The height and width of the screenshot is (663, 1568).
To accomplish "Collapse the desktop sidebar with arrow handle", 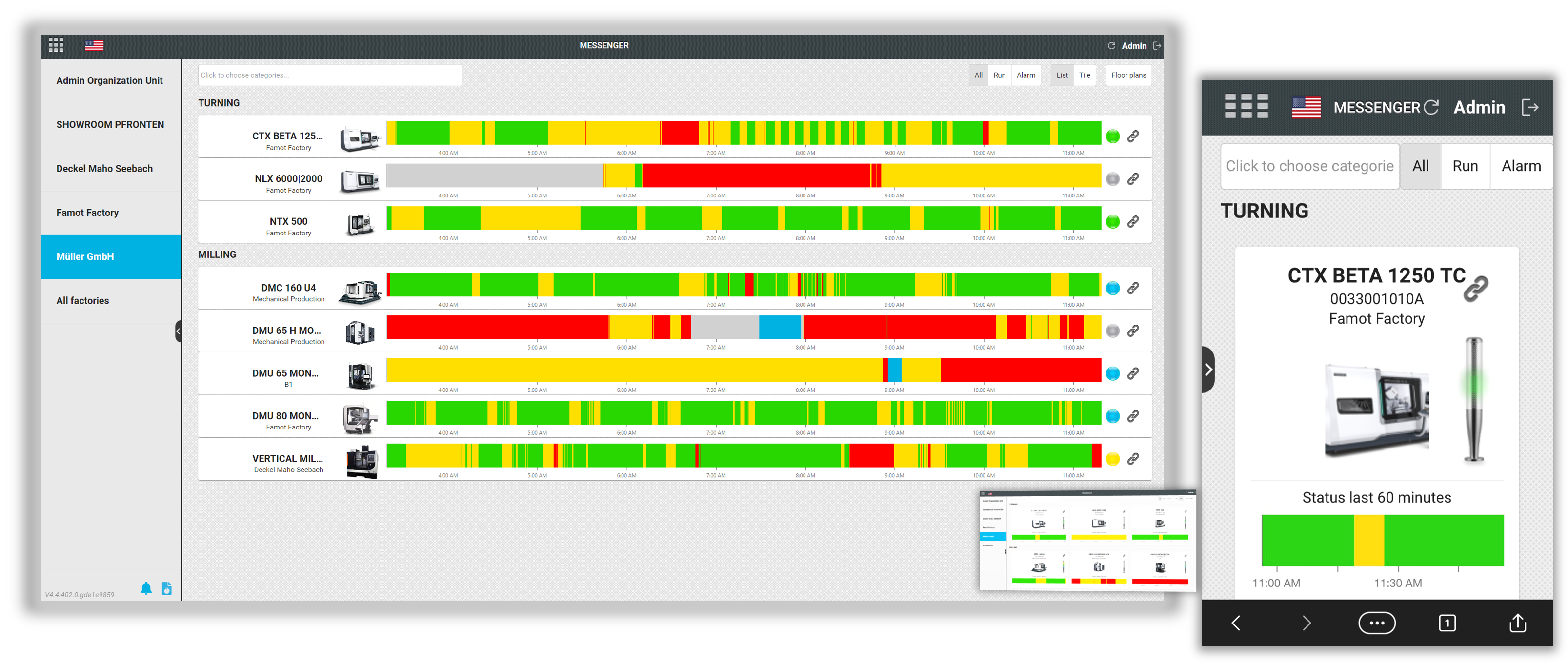I will (179, 331).
